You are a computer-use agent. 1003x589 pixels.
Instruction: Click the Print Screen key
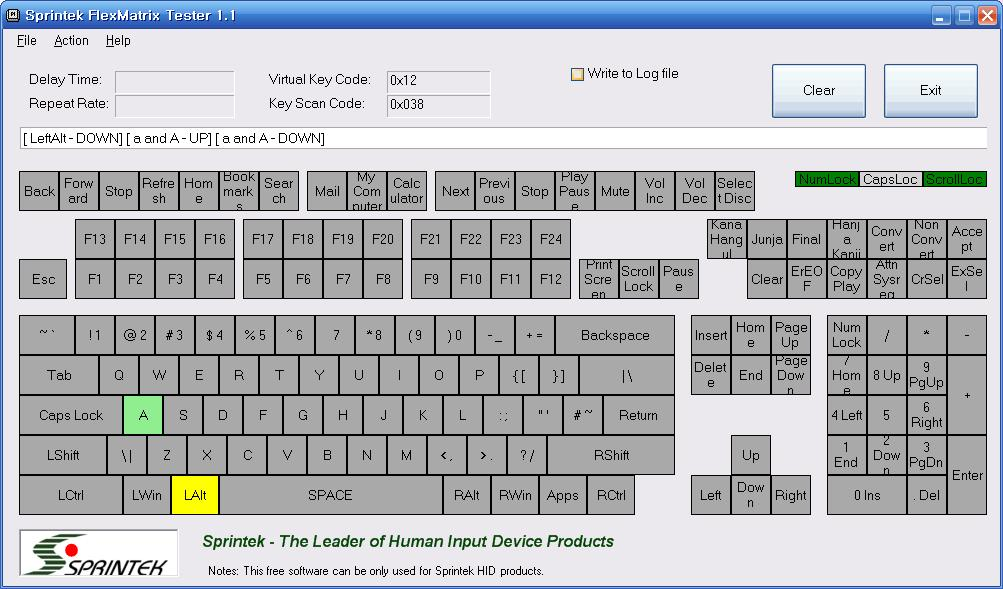[x=599, y=279]
